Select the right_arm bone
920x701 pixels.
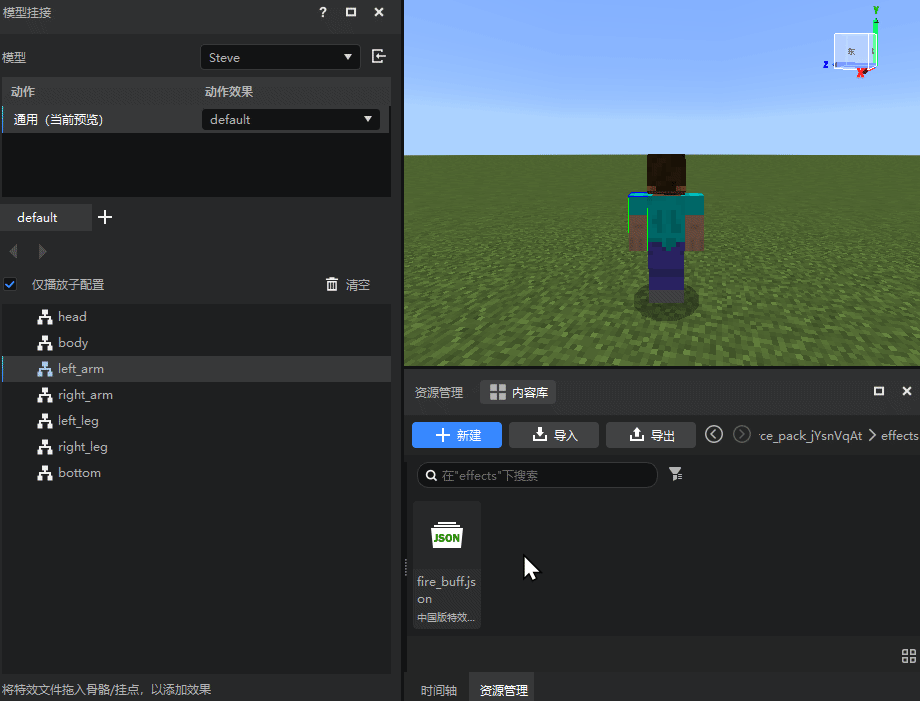(197, 395)
